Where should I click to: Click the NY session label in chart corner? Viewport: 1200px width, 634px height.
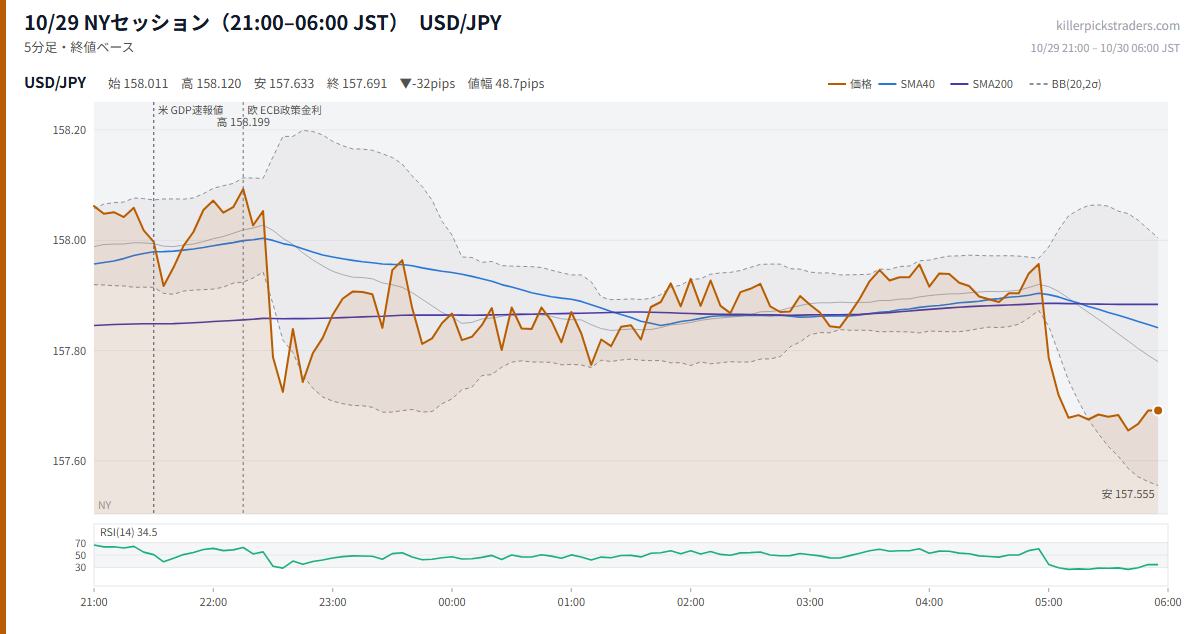click(104, 505)
